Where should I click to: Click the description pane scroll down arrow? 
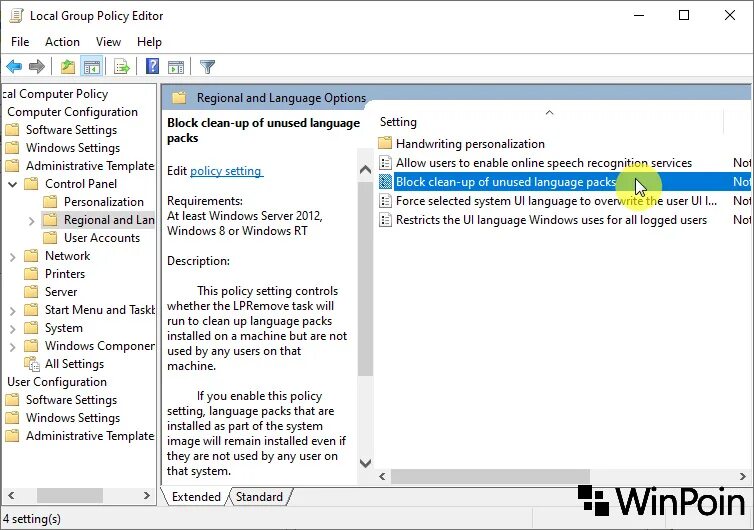(x=365, y=463)
